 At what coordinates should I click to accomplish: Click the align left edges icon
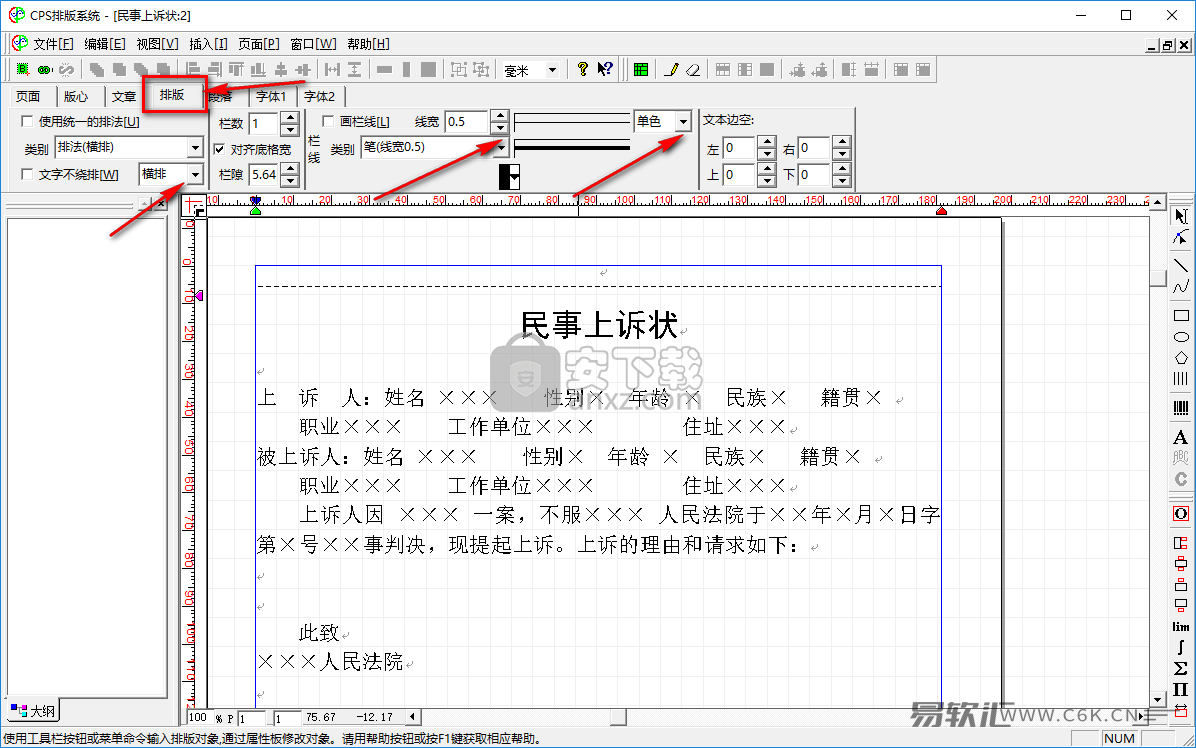pyautogui.click(x=193, y=70)
